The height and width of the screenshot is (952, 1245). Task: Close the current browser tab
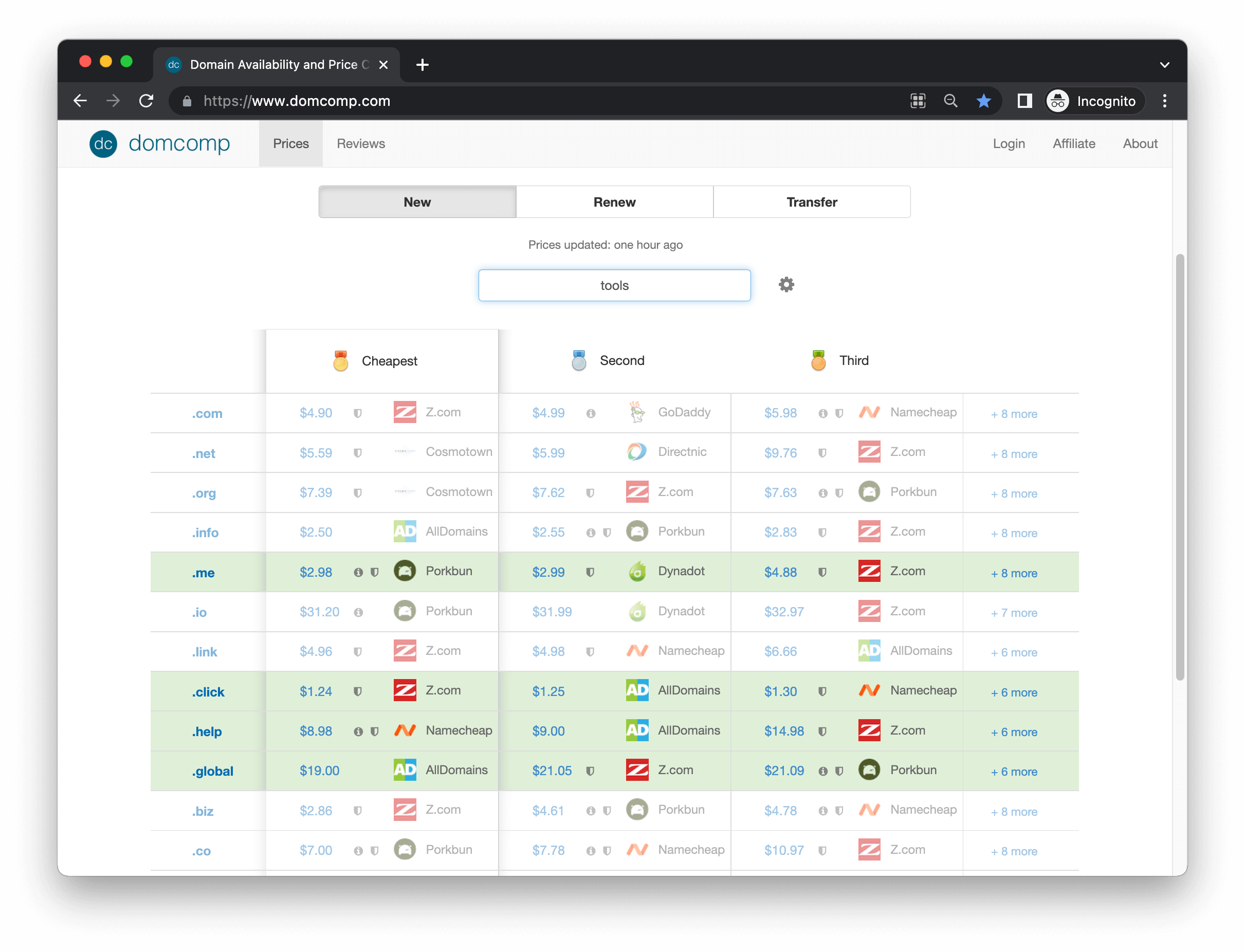pos(383,65)
